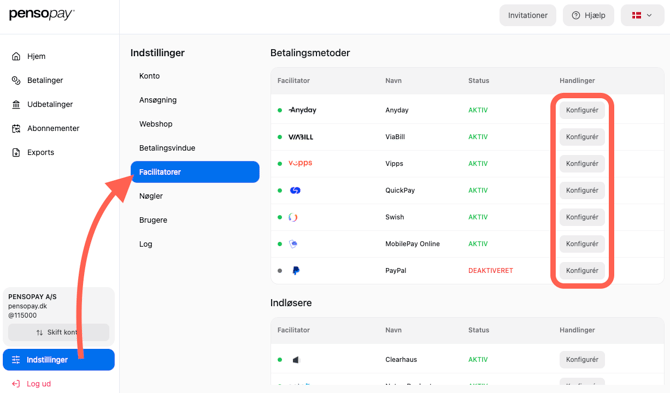The image size is (670, 393).
Task: Click Skift konto account switcher
Action: pyautogui.click(x=59, y=332)
